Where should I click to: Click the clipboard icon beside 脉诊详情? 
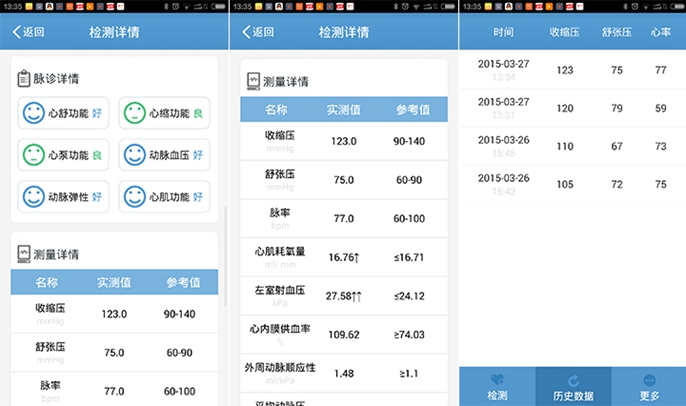(24, 78)
